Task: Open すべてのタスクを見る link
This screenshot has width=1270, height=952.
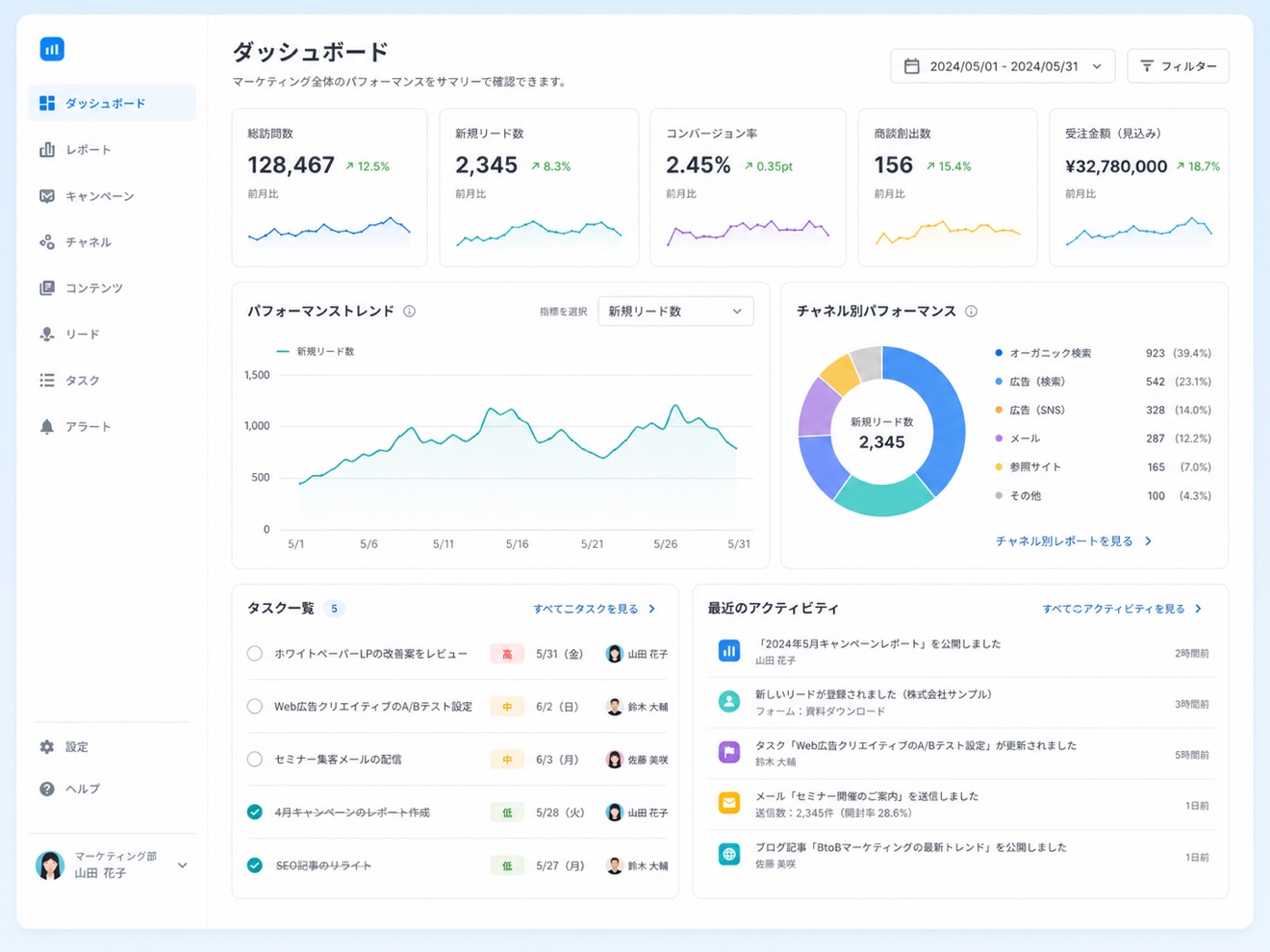Action: click(x=595, y=609)
